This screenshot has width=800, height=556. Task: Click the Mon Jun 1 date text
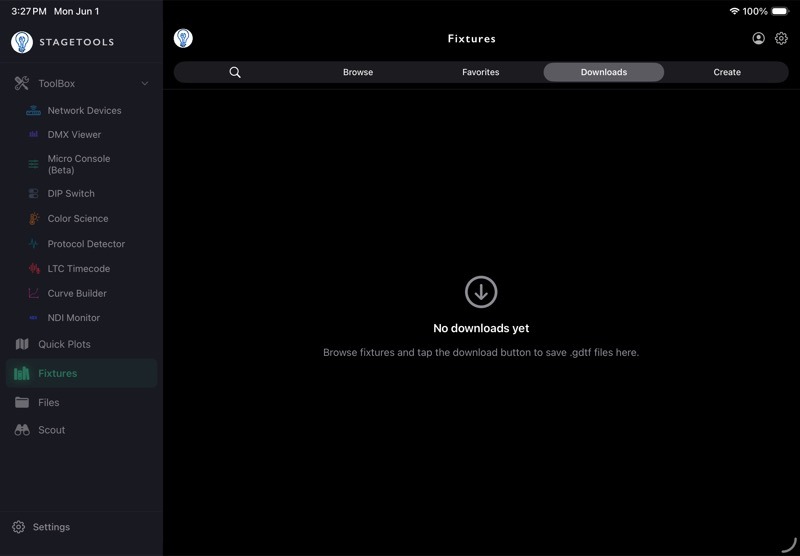click(x=77, y=11)
